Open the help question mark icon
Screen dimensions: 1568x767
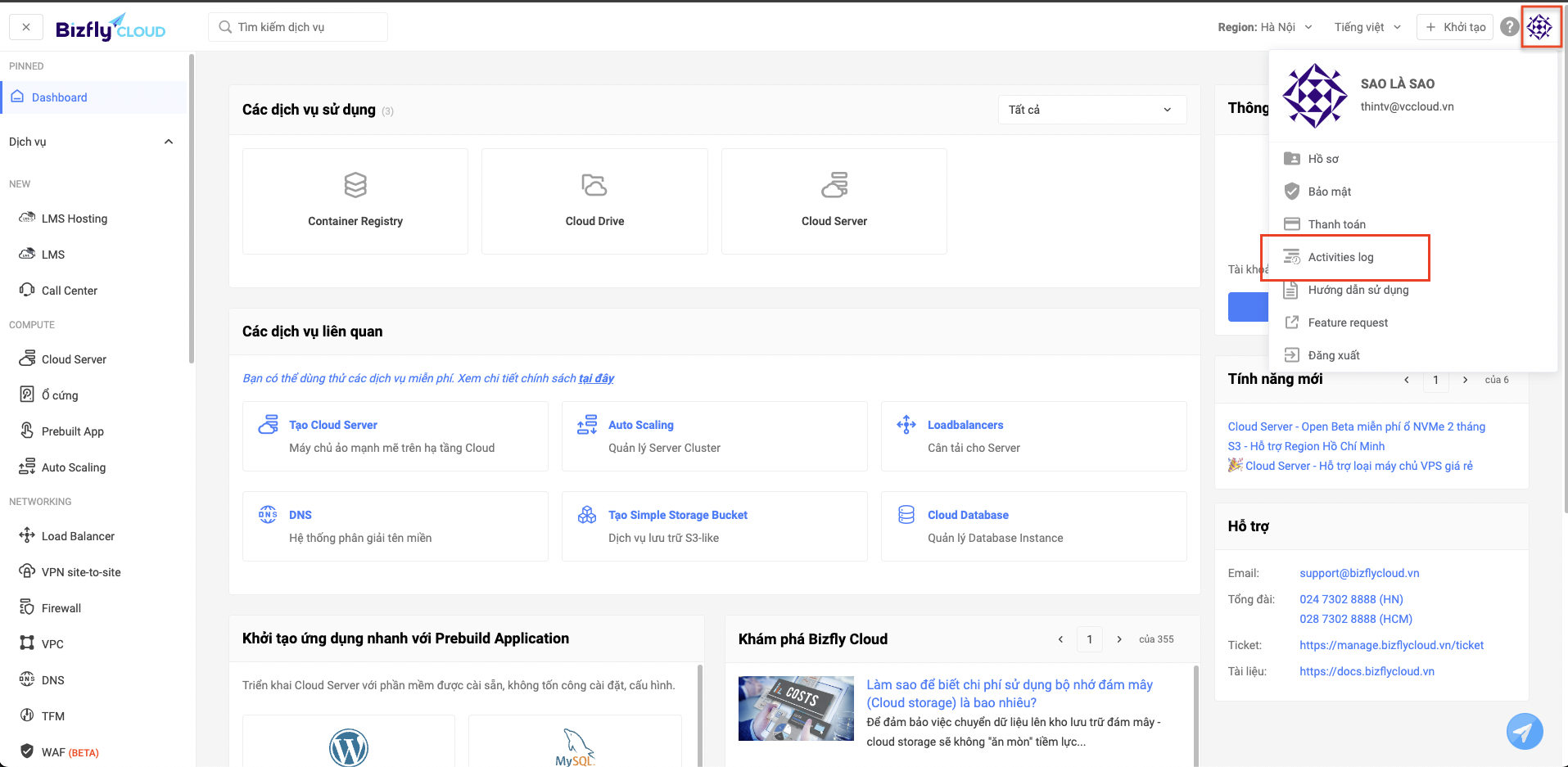pos(1509,27)
